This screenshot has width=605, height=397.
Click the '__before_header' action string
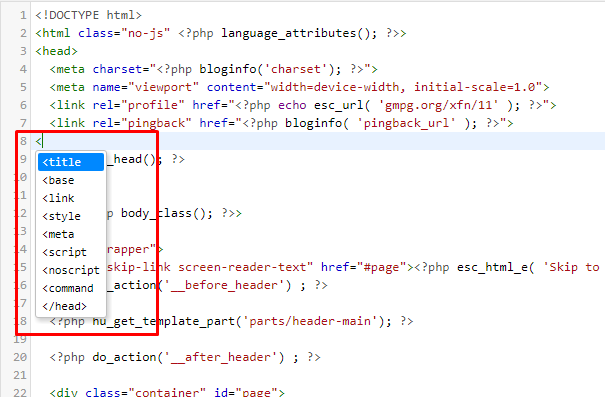[224, 286]
